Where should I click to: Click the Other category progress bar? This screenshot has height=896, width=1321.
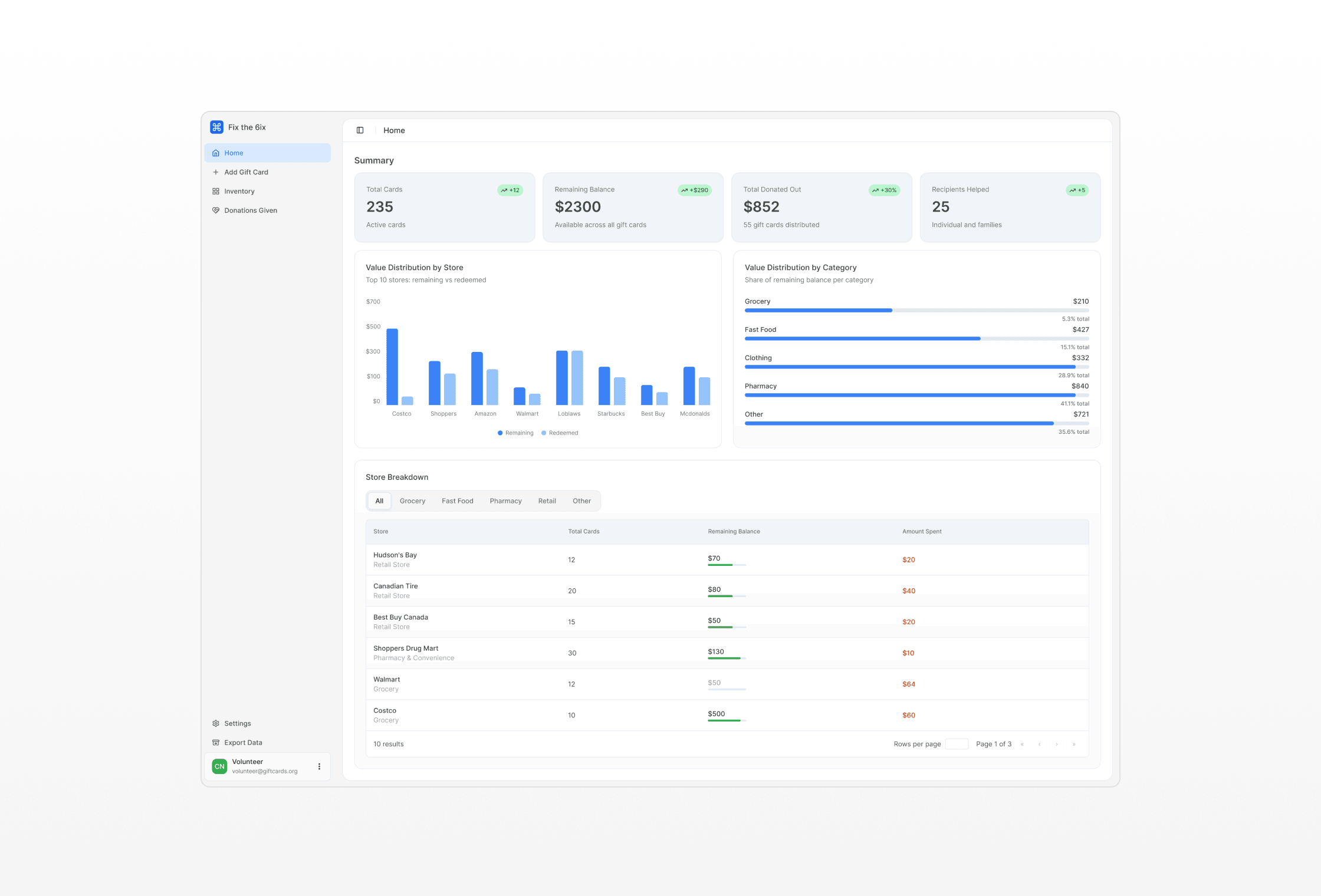[916, 423]
